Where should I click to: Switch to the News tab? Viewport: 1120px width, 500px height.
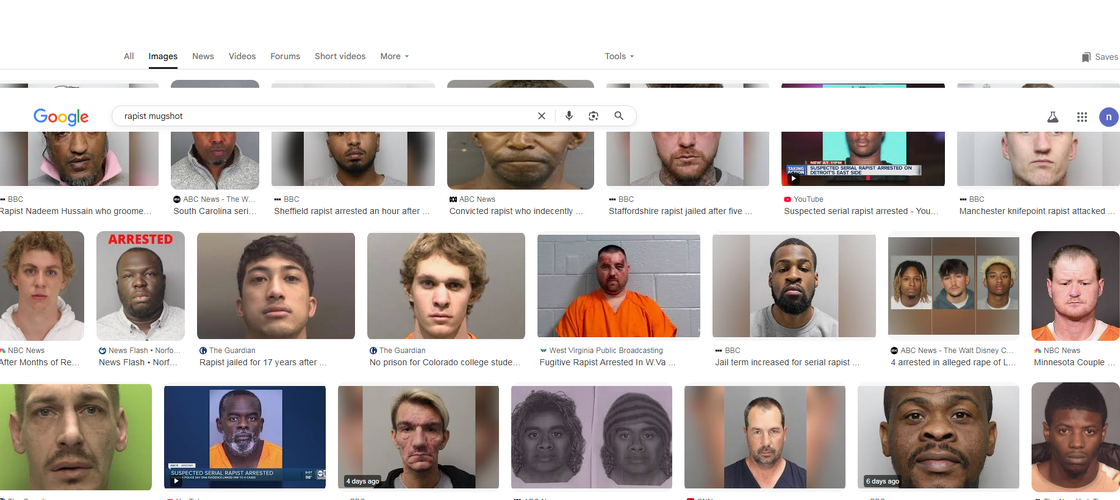tap(203, 56)
